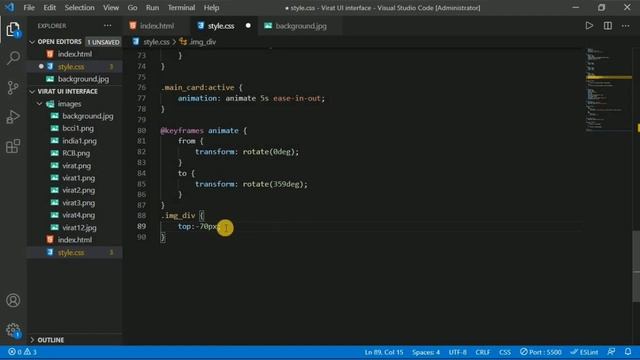Open the Search view in activity bar
The width and height of the screenshot is (640, 360).
click(x=13, y=58)
